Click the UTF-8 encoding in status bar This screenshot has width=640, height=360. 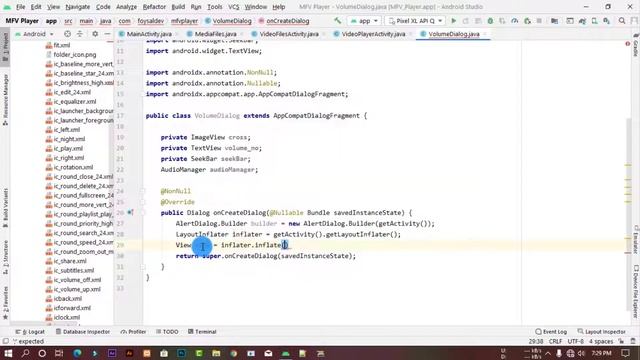click(576, 341)
